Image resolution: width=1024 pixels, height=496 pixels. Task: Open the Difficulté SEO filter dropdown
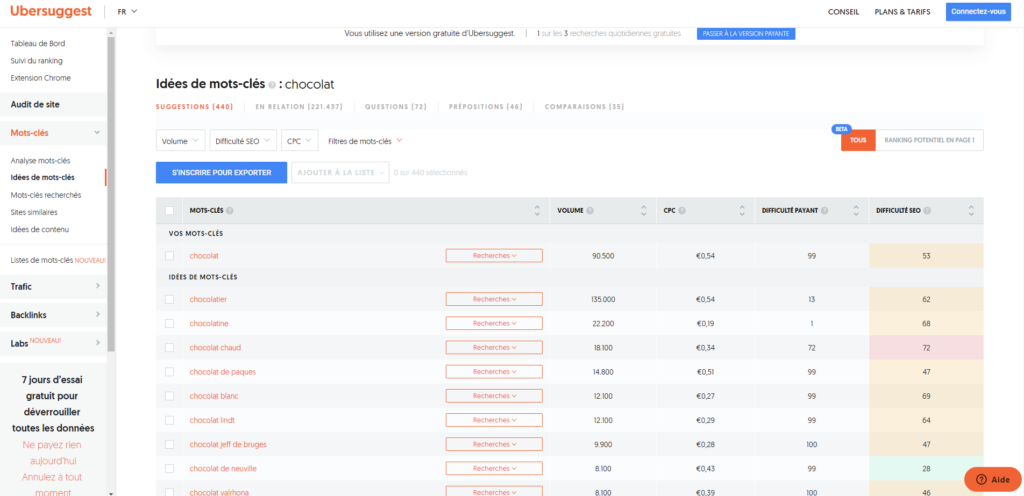coord(243,141)
